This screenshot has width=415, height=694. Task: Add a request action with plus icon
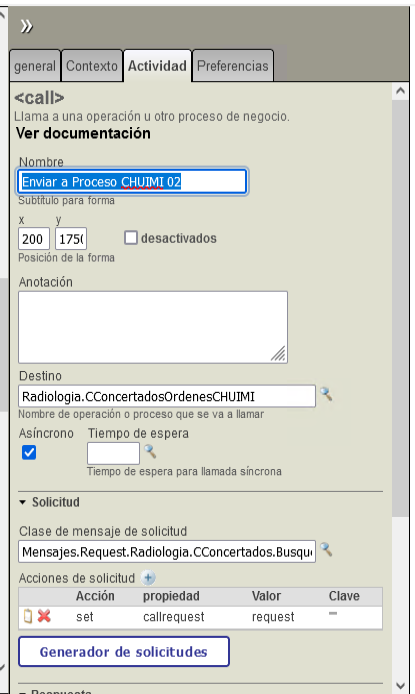(x=148, y=578)
